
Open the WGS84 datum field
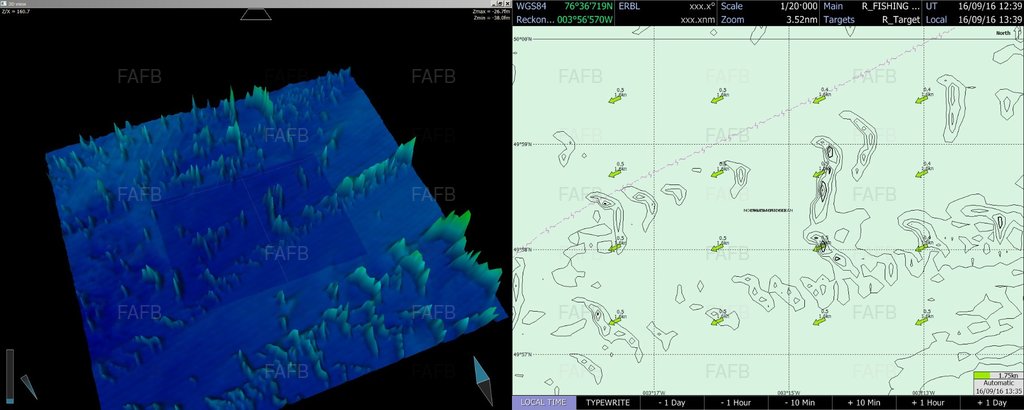(x=531, y=6)
